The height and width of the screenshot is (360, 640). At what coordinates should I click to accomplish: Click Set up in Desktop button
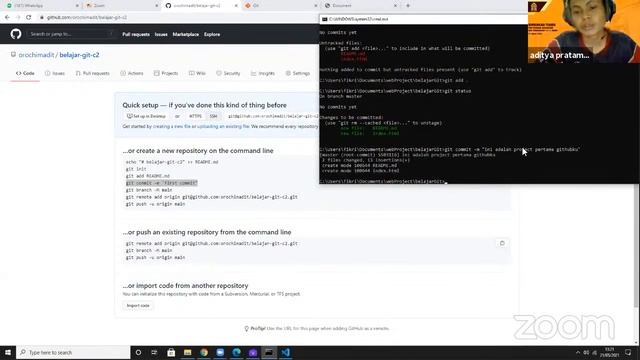pyautogui.click(x=146, y=116)
